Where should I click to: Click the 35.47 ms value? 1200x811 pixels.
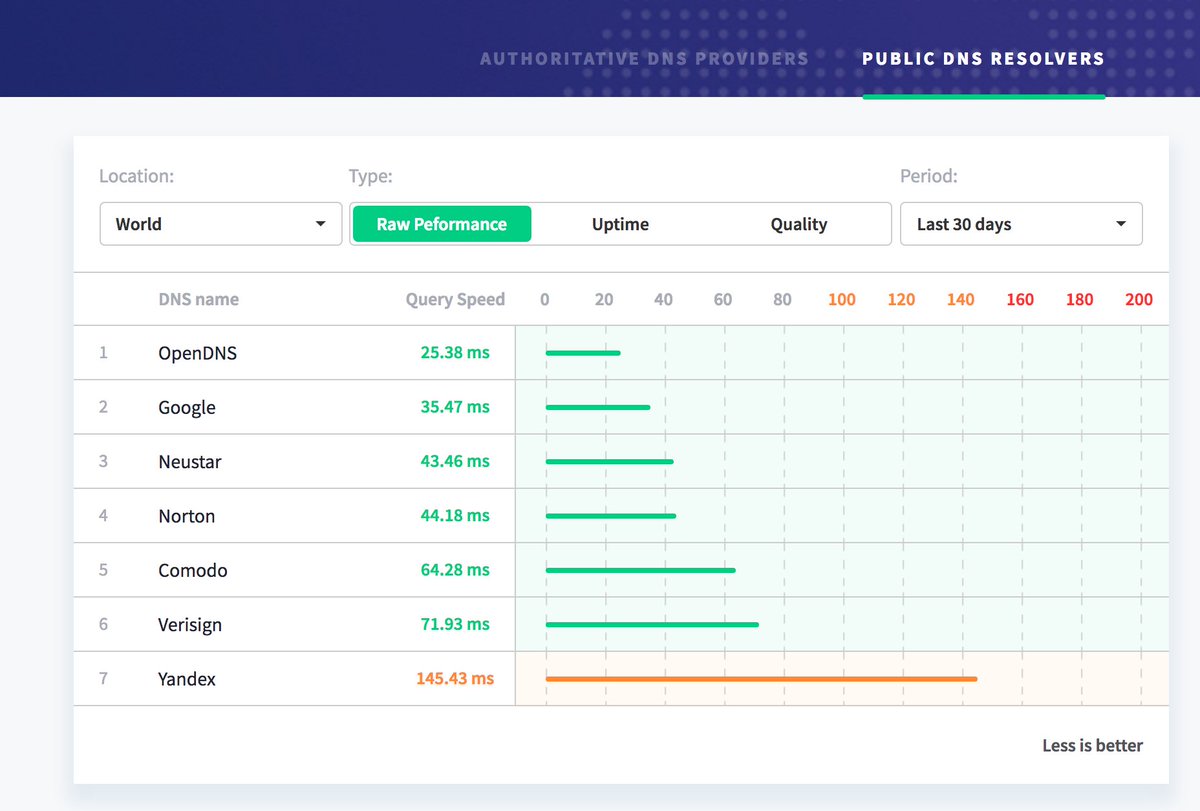coord(455,407)
